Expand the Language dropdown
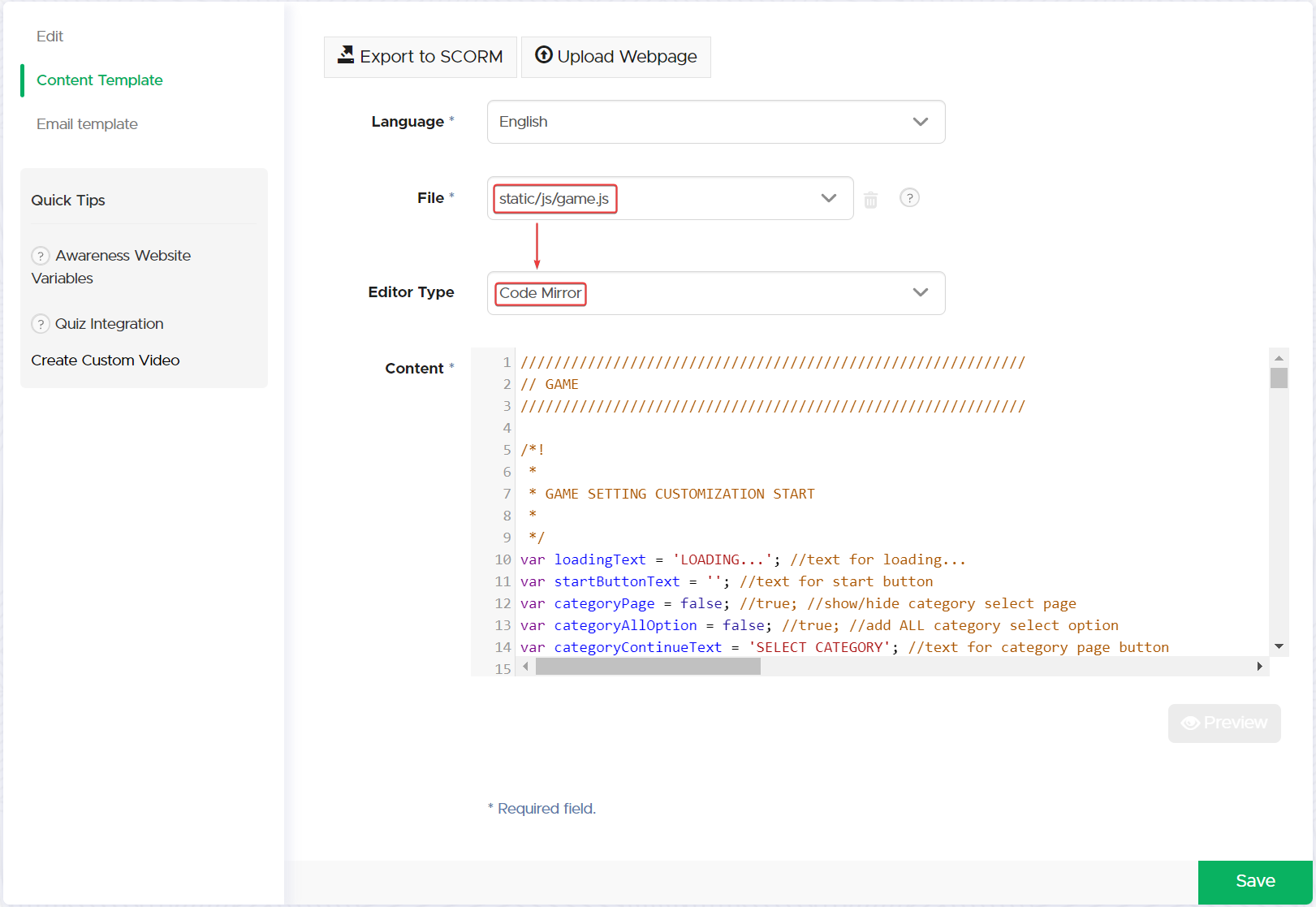 coord(920,122)
